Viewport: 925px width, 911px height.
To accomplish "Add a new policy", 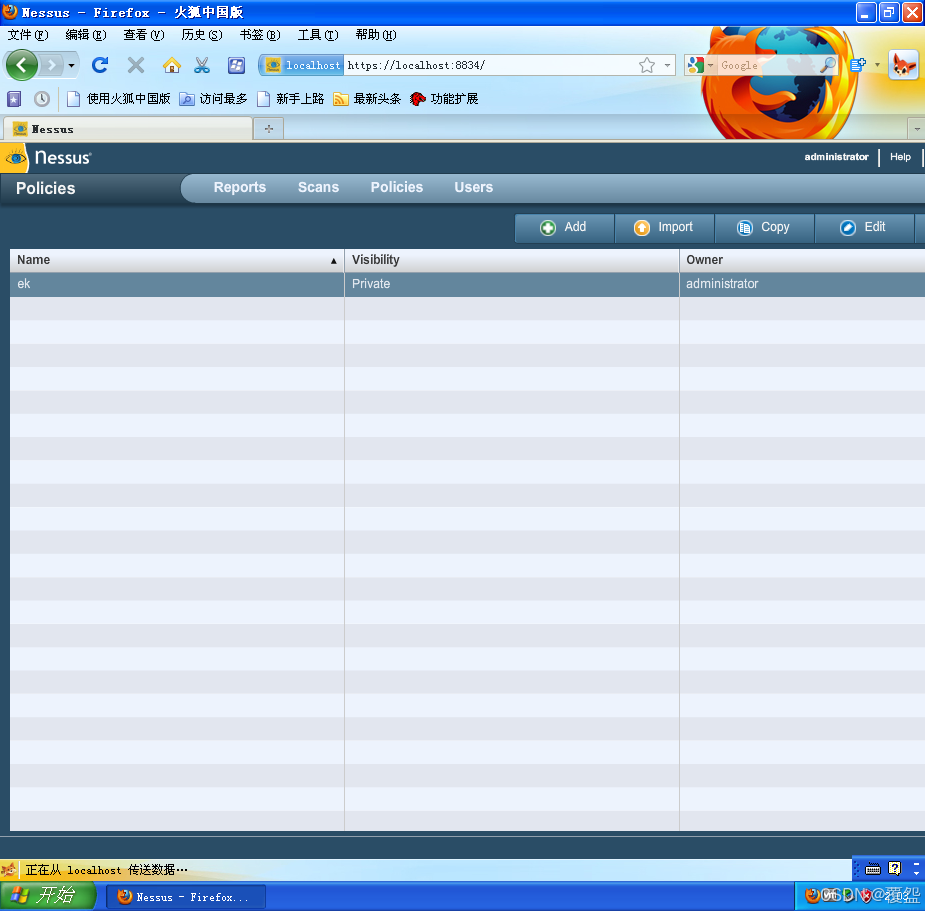I will 564,228.
